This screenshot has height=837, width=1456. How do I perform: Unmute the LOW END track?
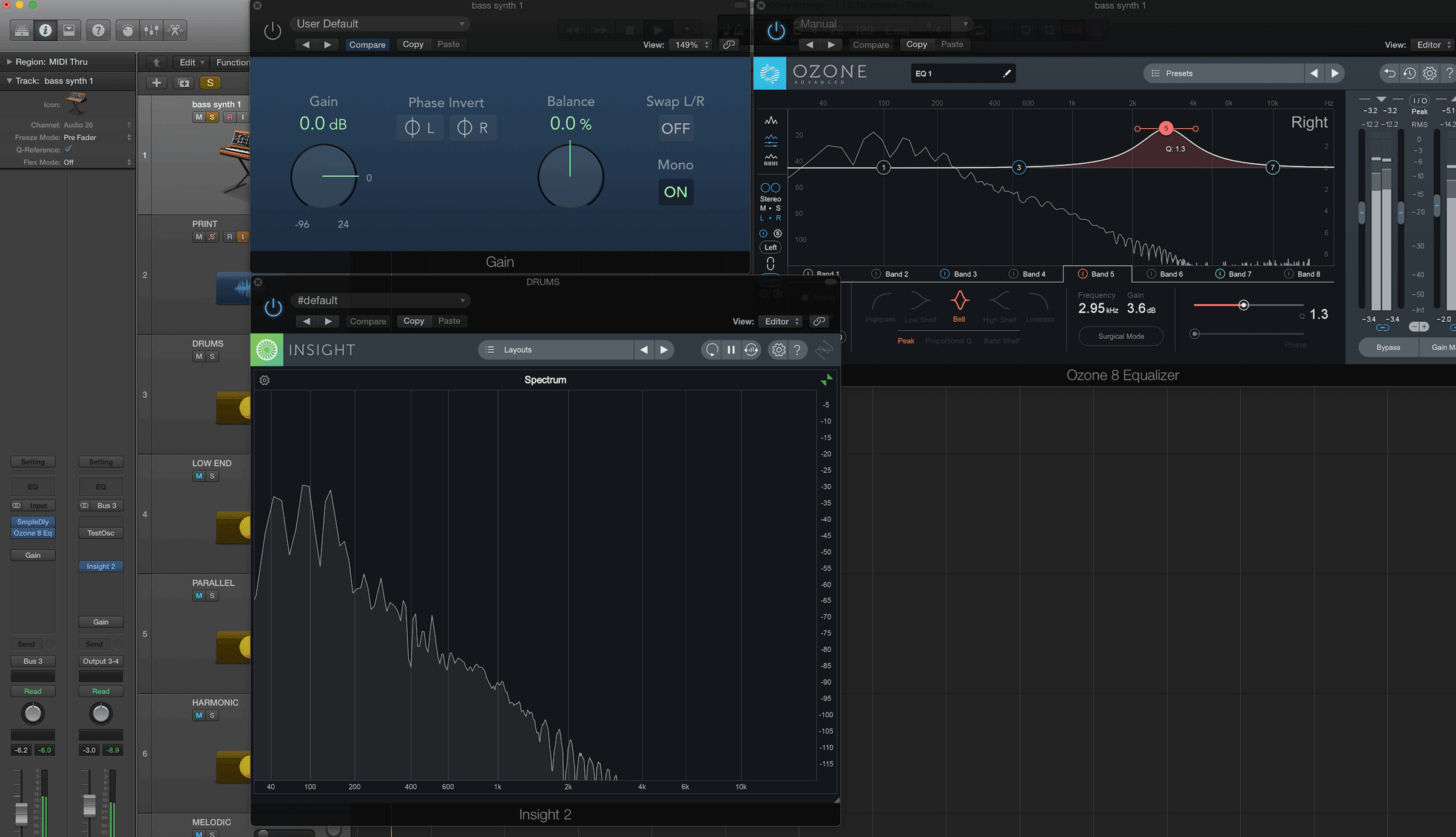click(x=198, y=476)
